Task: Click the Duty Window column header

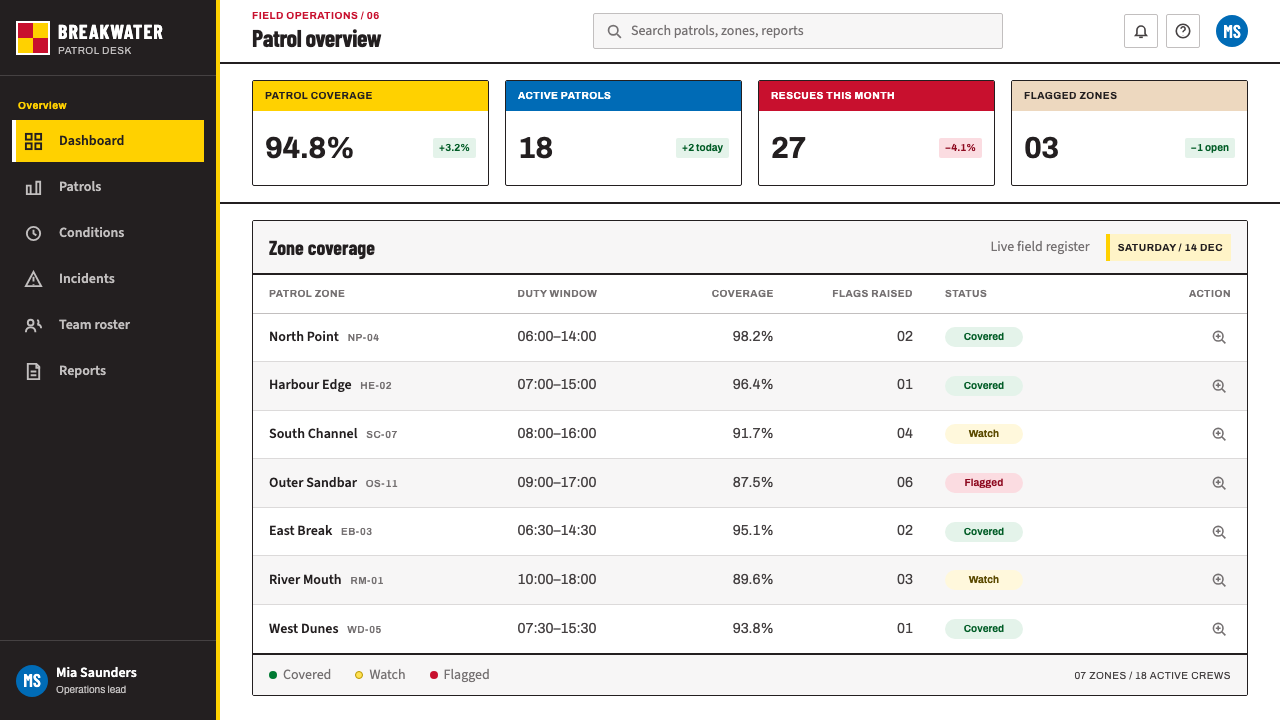Action: [x=557, y=294]
